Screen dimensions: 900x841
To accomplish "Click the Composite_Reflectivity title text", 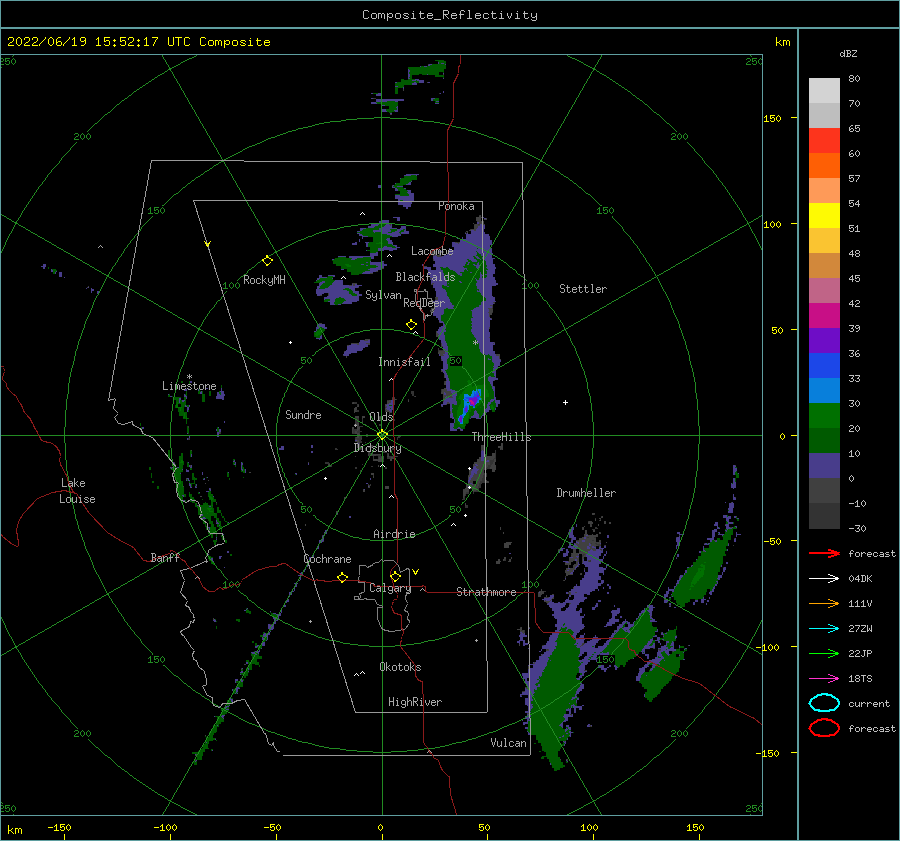I will (450, 15).
